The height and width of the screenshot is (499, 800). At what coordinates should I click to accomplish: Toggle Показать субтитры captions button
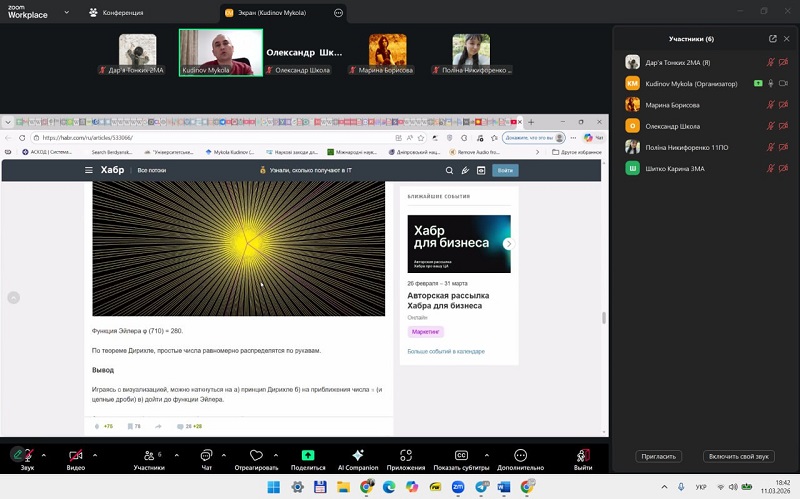tap(461, 455)
